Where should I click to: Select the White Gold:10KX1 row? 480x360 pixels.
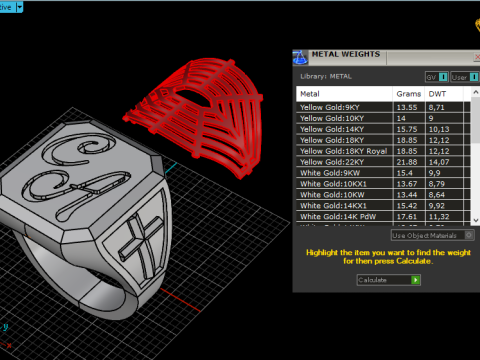[x=383, y=184]
